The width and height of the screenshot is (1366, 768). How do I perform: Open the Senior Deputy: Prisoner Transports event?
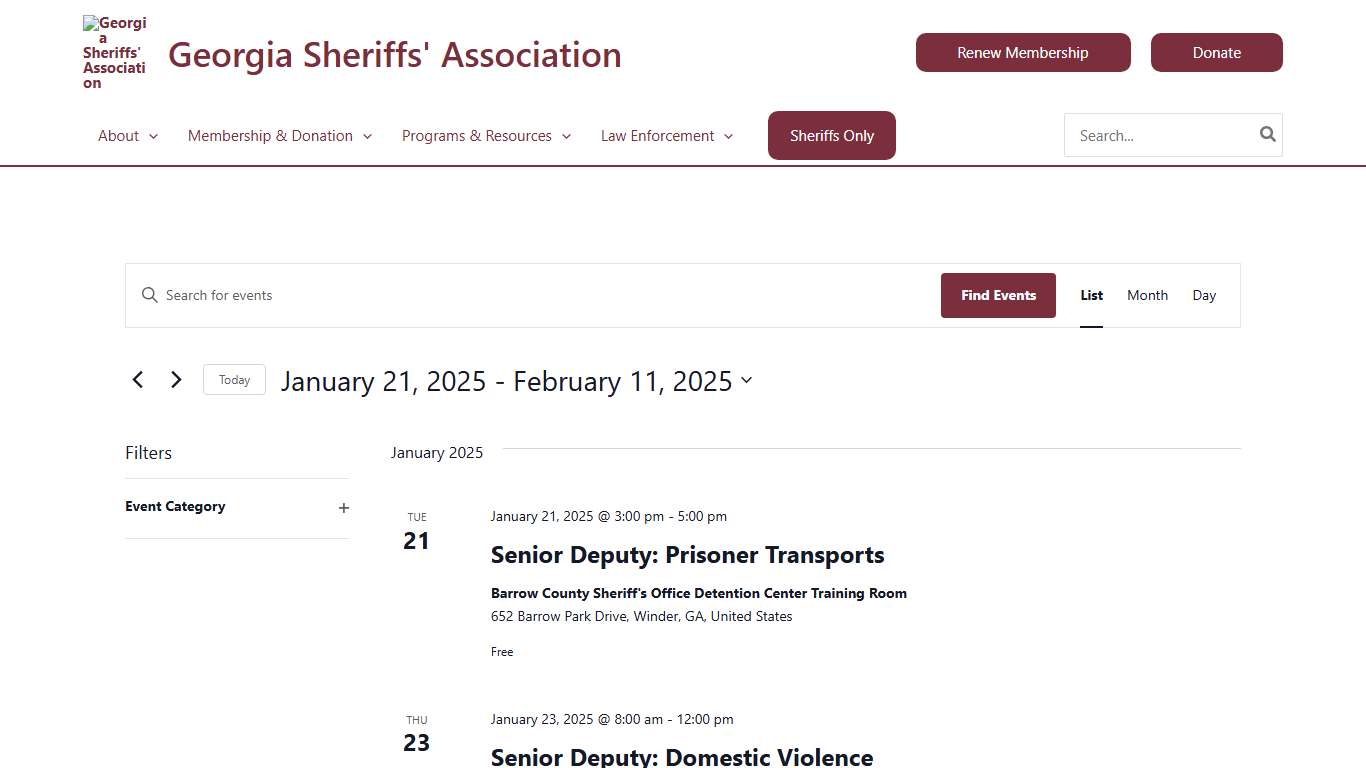pos(687,555)
